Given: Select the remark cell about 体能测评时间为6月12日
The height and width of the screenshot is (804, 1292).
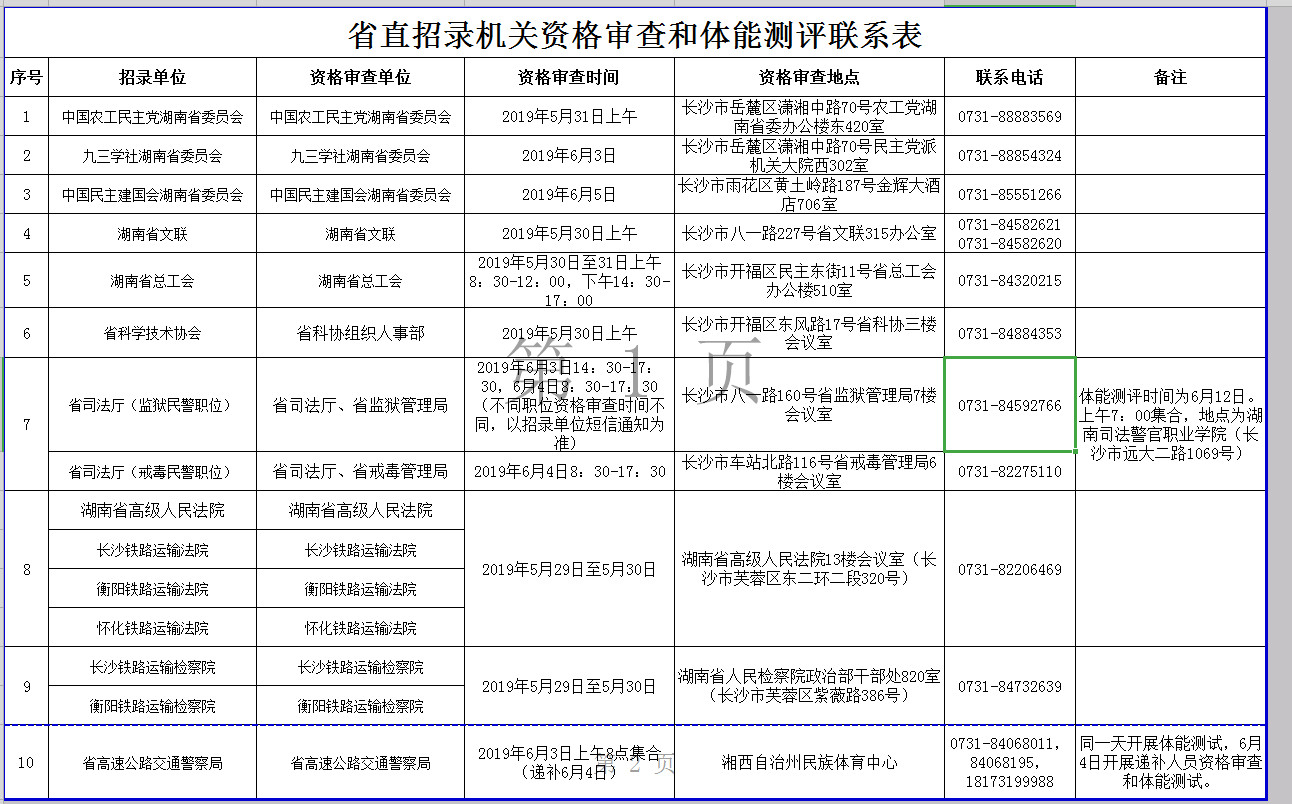Looking at the screenshot, I should tap(1170, 424).
